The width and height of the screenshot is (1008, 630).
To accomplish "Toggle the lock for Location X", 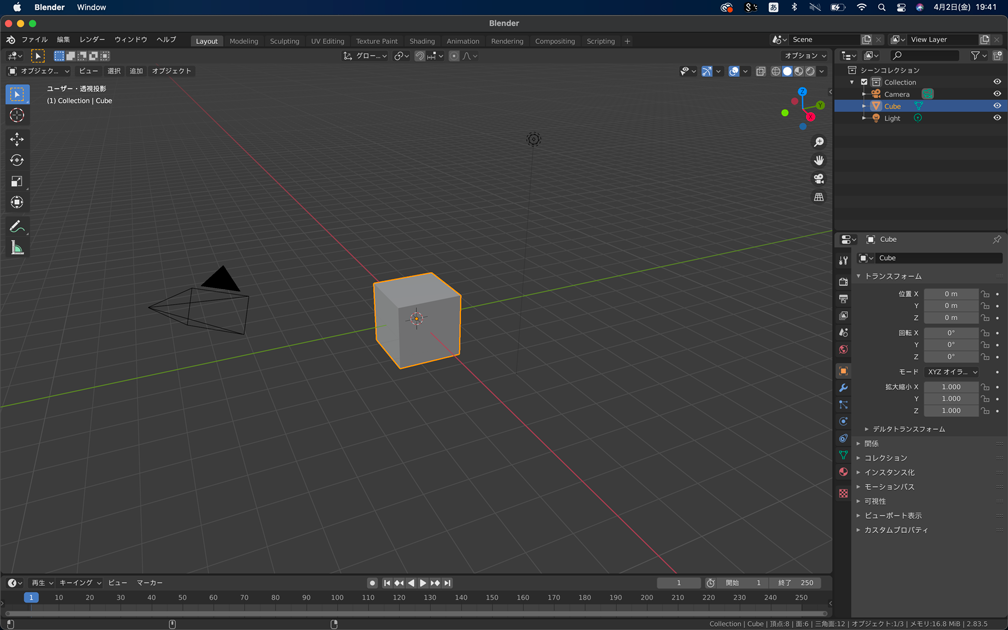I will pos(985,294).
